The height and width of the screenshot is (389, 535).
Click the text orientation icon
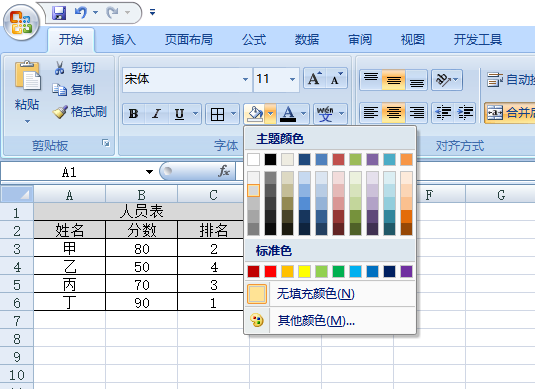tap(443, 80)
